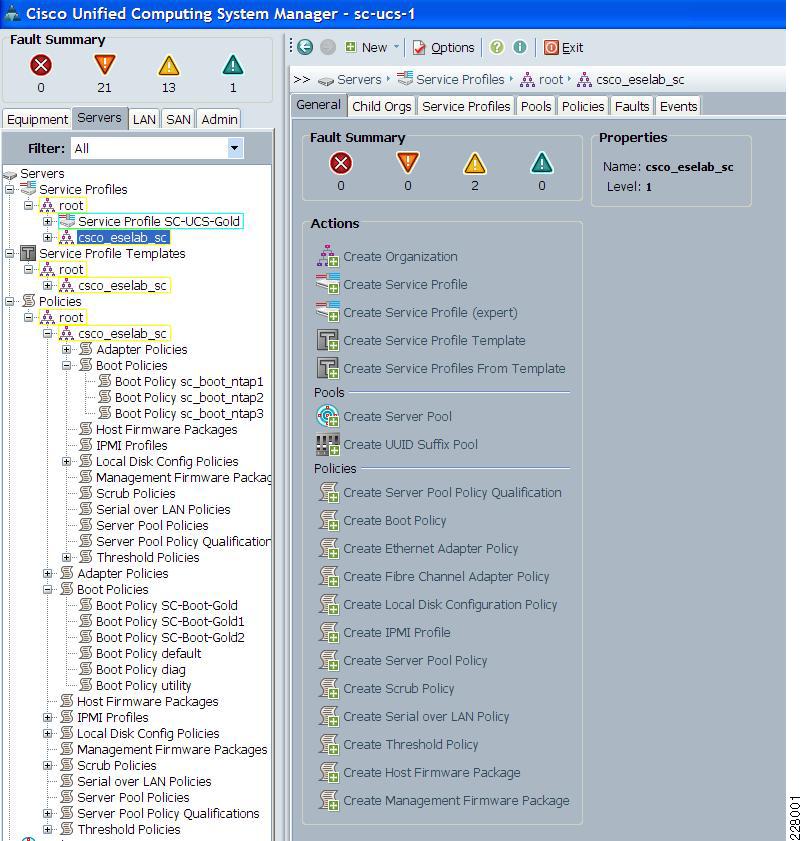Screen dimensions: 802x841
Task: Click Create Scrub Policy scroll icon
Action: click(x=328, y=688)
